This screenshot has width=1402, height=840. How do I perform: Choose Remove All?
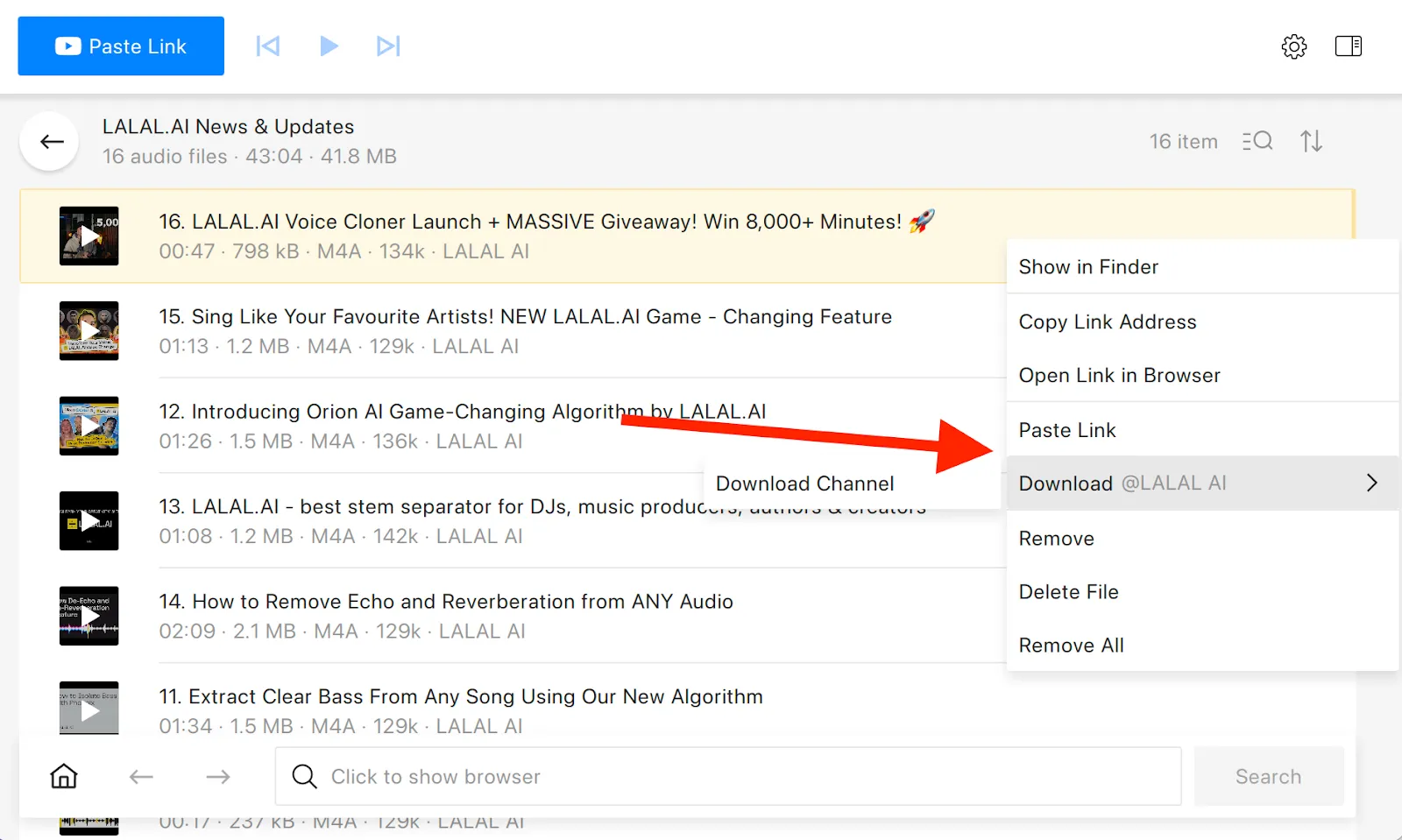pos(1202,646)
